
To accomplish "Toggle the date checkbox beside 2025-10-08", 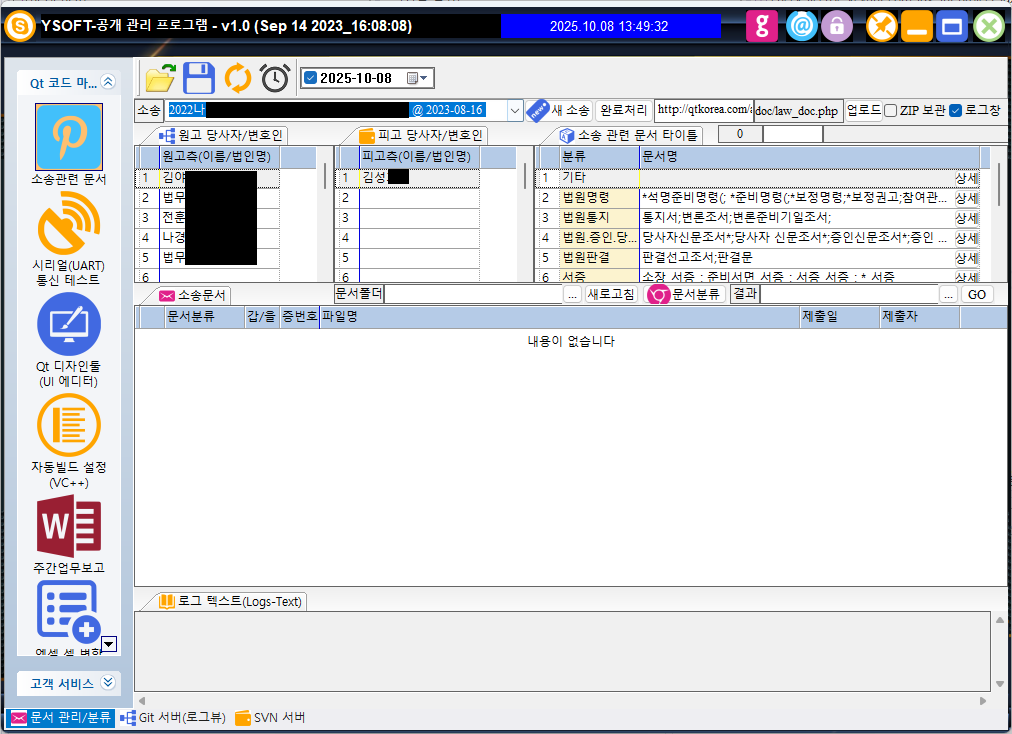I will [310, 78].
